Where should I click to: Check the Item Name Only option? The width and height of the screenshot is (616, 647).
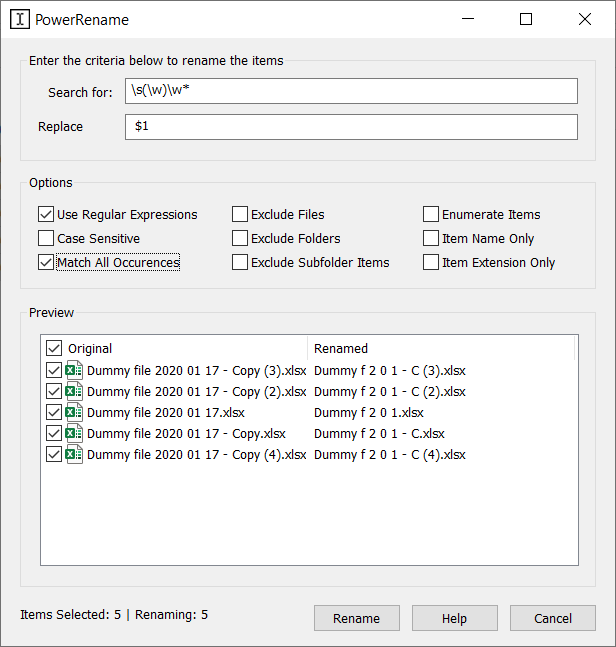pyautogui.click(x=431, y=238)
